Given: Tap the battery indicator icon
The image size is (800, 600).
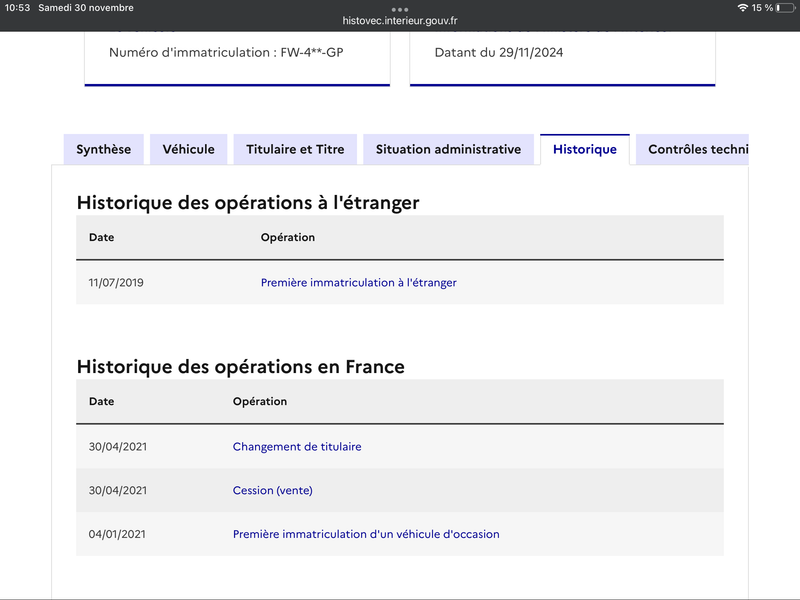Looking at the screenshot, I should coord(785,8).
